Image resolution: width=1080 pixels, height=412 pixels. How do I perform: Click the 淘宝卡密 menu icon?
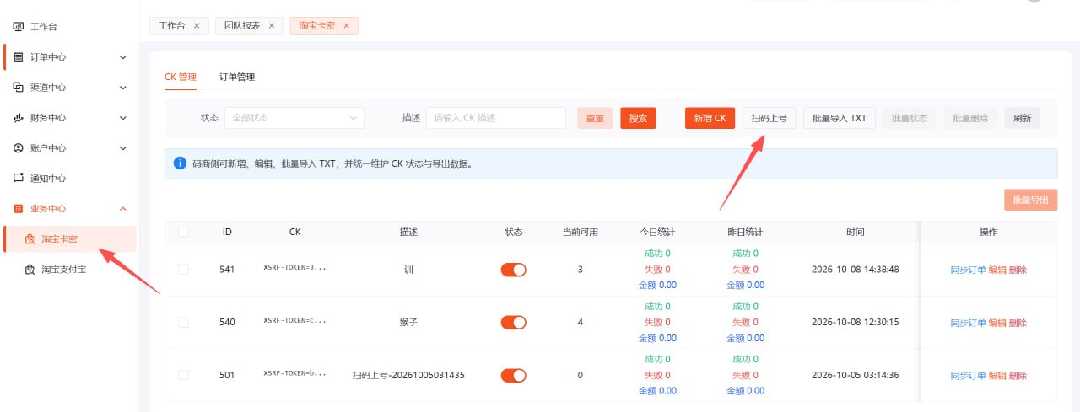point(30,239)
